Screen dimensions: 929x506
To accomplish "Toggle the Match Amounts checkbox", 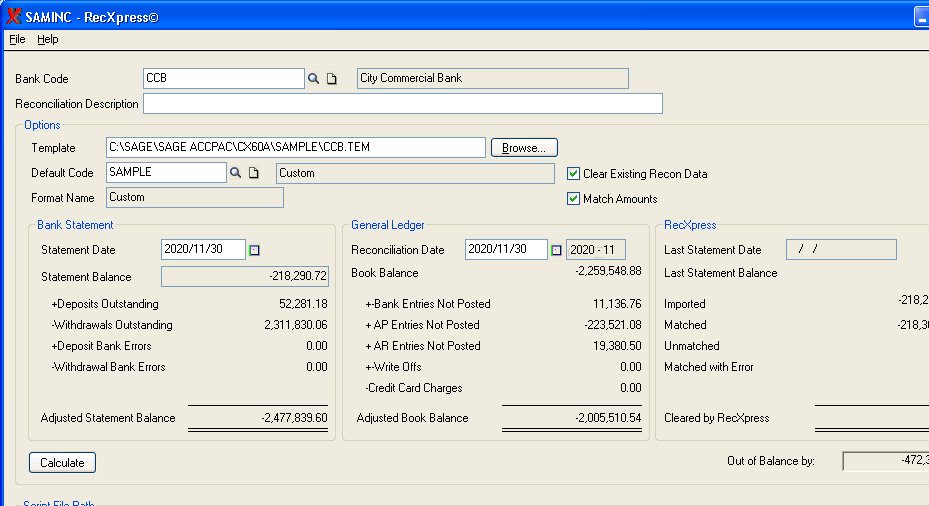I will (573, 199).
